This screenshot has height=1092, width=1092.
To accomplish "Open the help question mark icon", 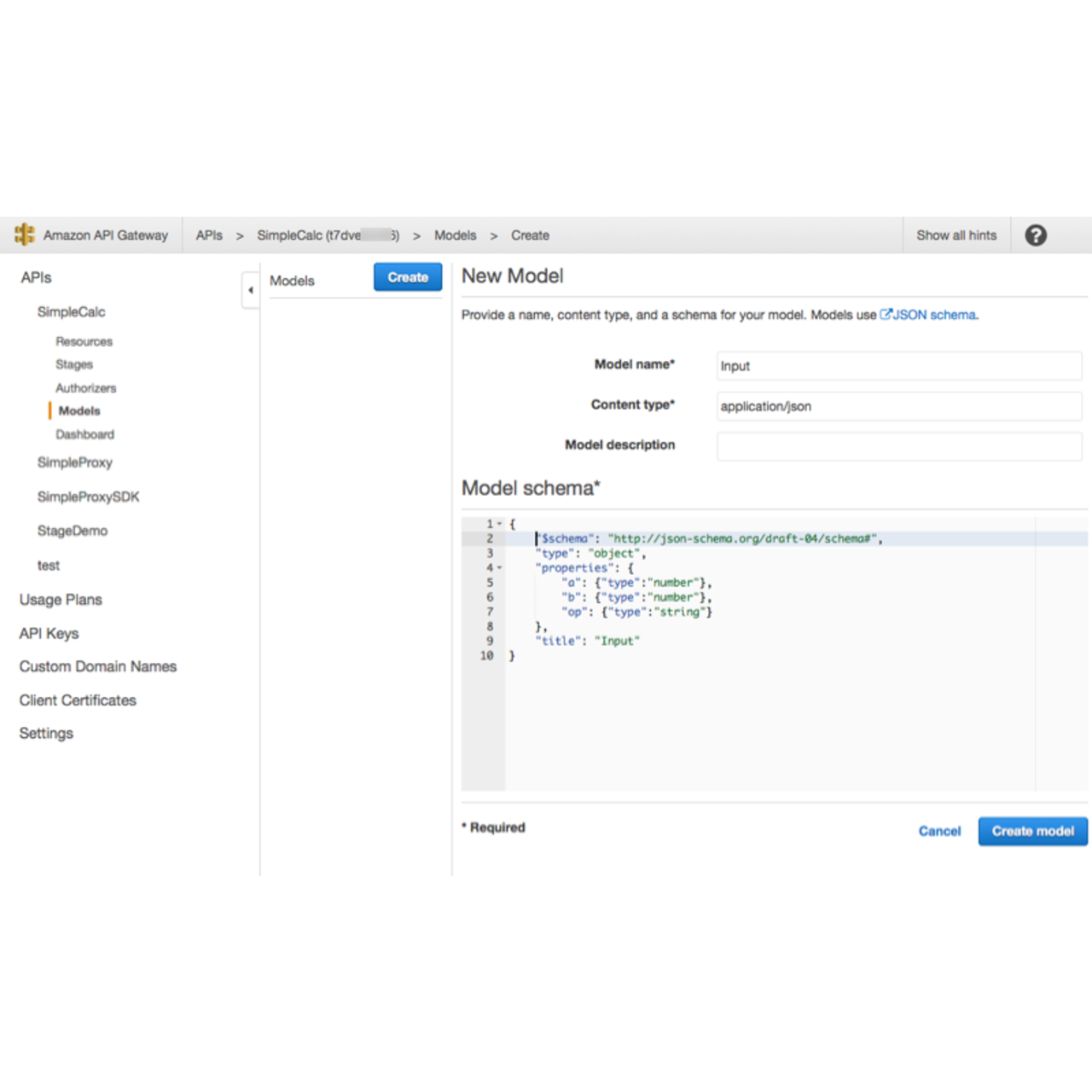I will [1035, 235].
